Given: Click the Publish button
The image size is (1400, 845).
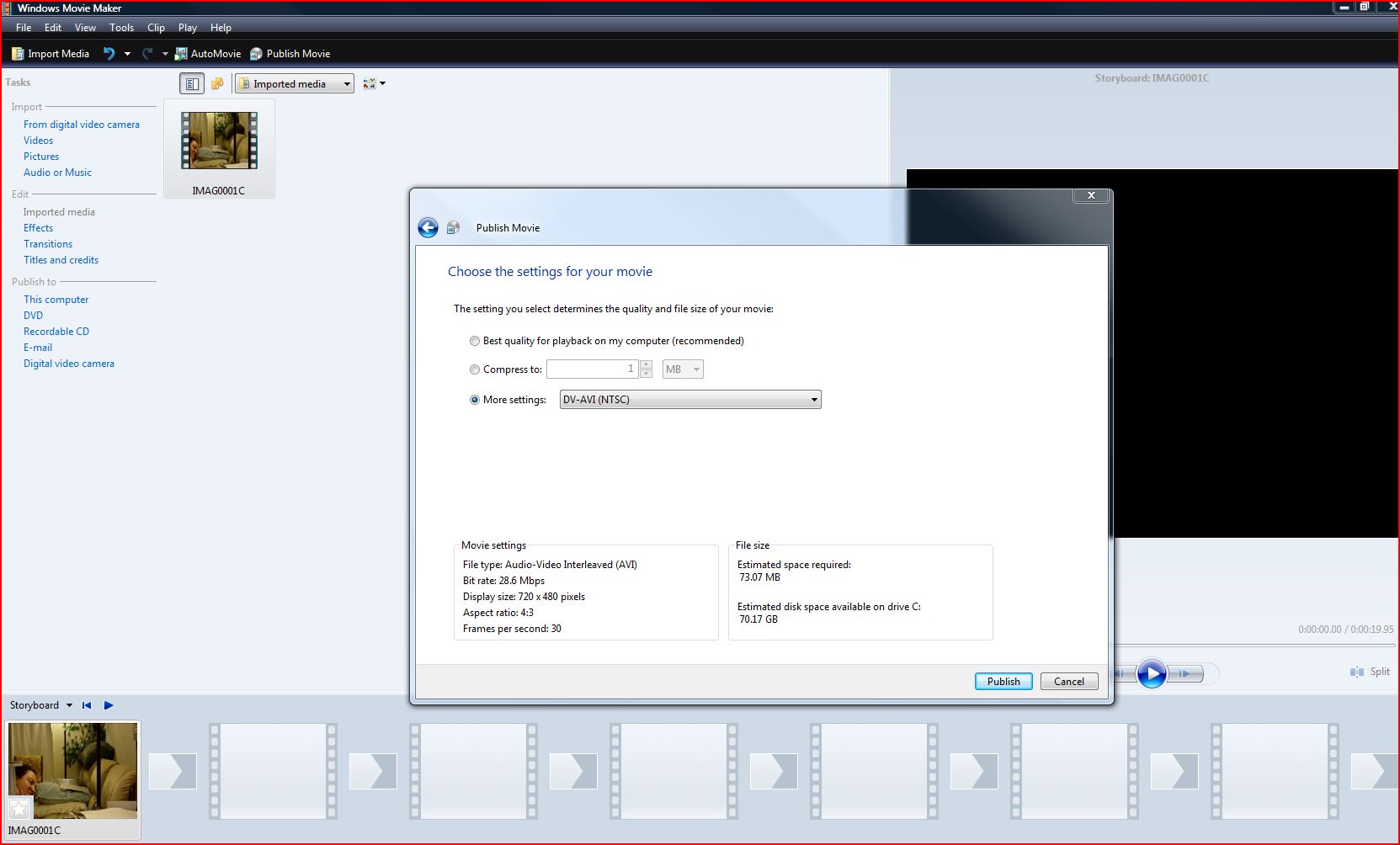Looking at the screenshot, I should (x=1003, y=682).
